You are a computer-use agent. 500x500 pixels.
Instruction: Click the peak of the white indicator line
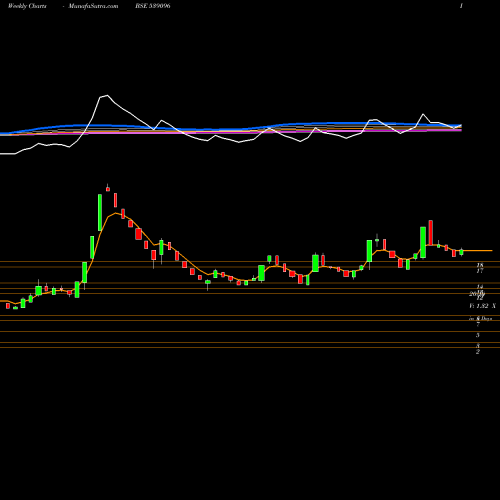click(x=107, y=96)
